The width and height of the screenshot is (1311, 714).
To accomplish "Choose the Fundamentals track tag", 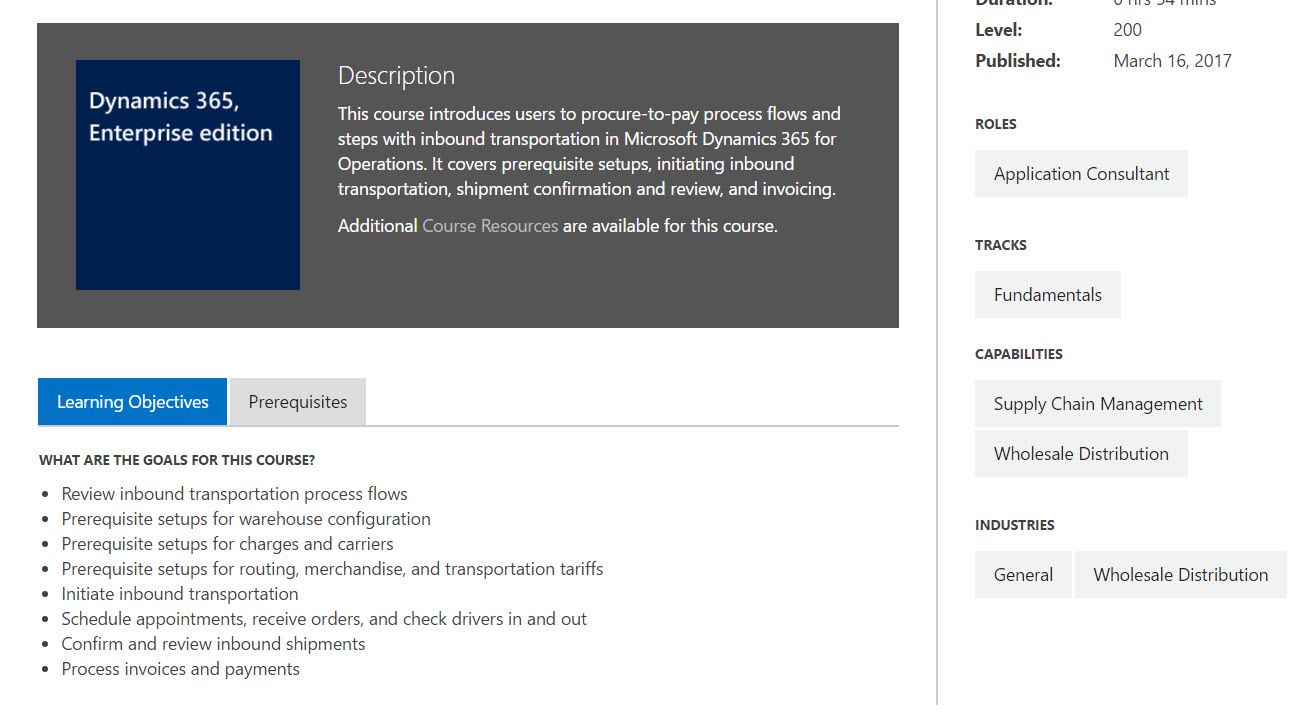I will [1048, 295].
